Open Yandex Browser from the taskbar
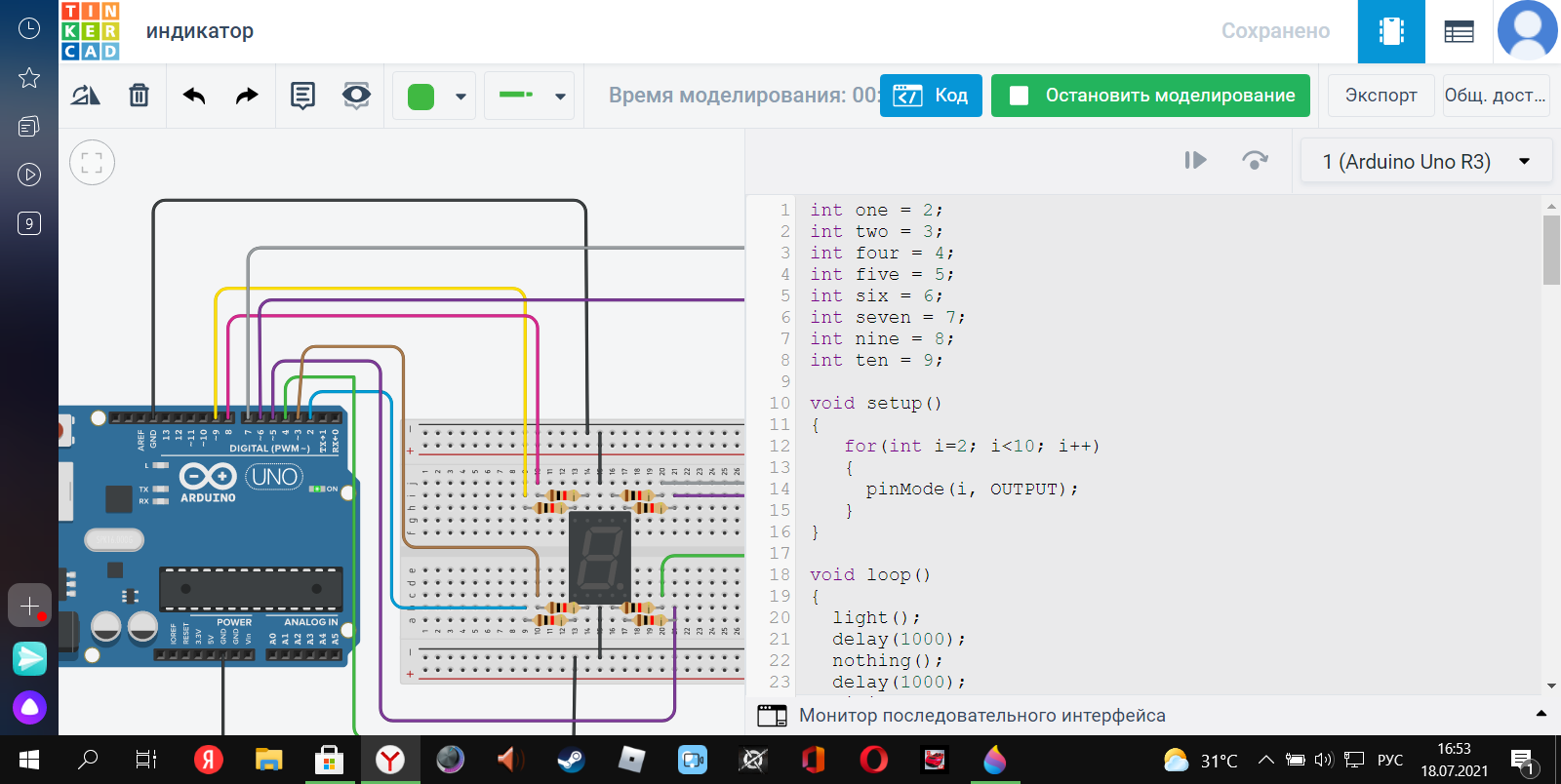 click(390, 760)
